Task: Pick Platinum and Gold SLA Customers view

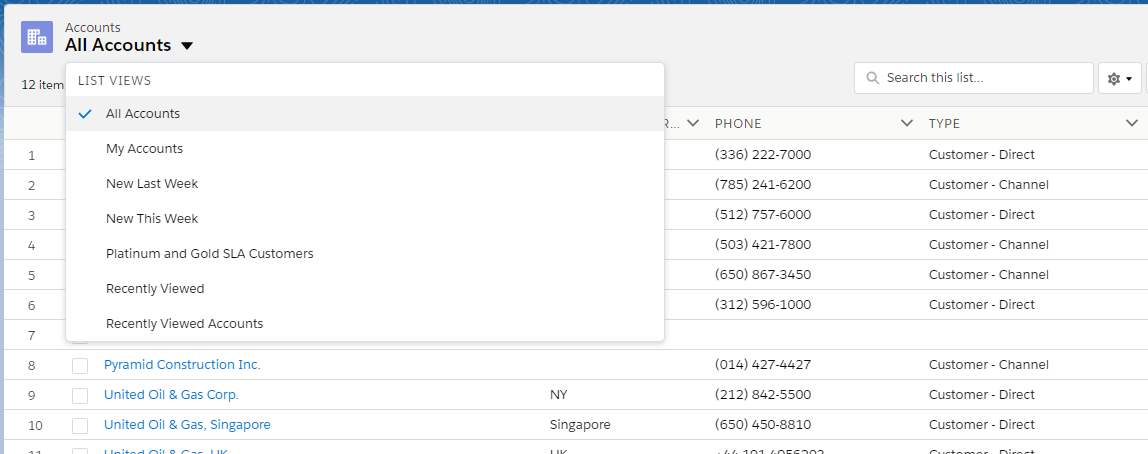Action: tap(210, 254)
